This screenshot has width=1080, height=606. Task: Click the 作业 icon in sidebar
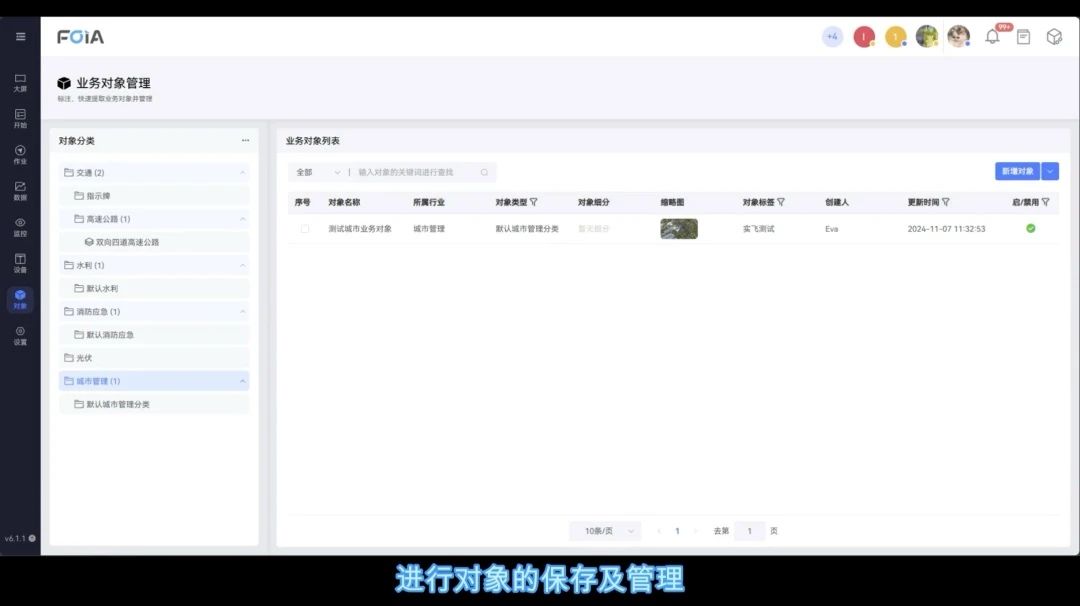(x=20, y=154)
